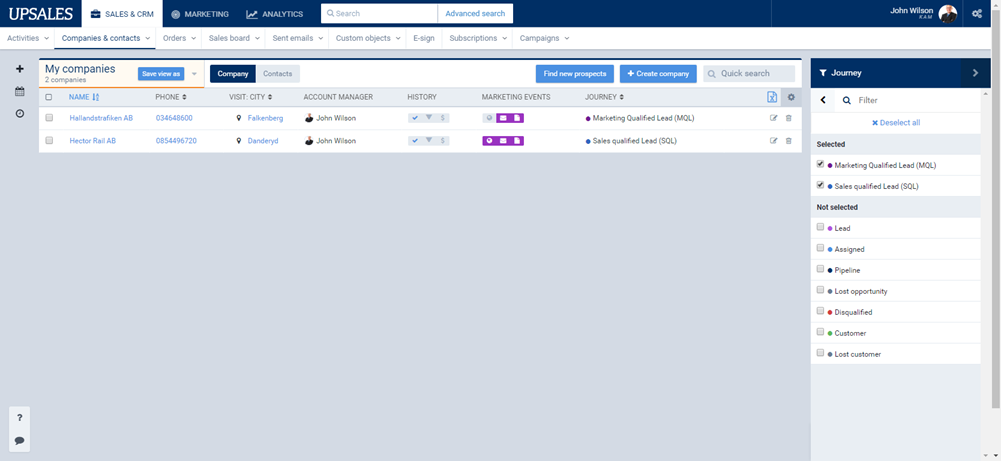The height and width of the screenshot is (461, 1001).
Task: Click the marketing globe icon for Hallandstrafiken AB
Action: coord(489,118)
